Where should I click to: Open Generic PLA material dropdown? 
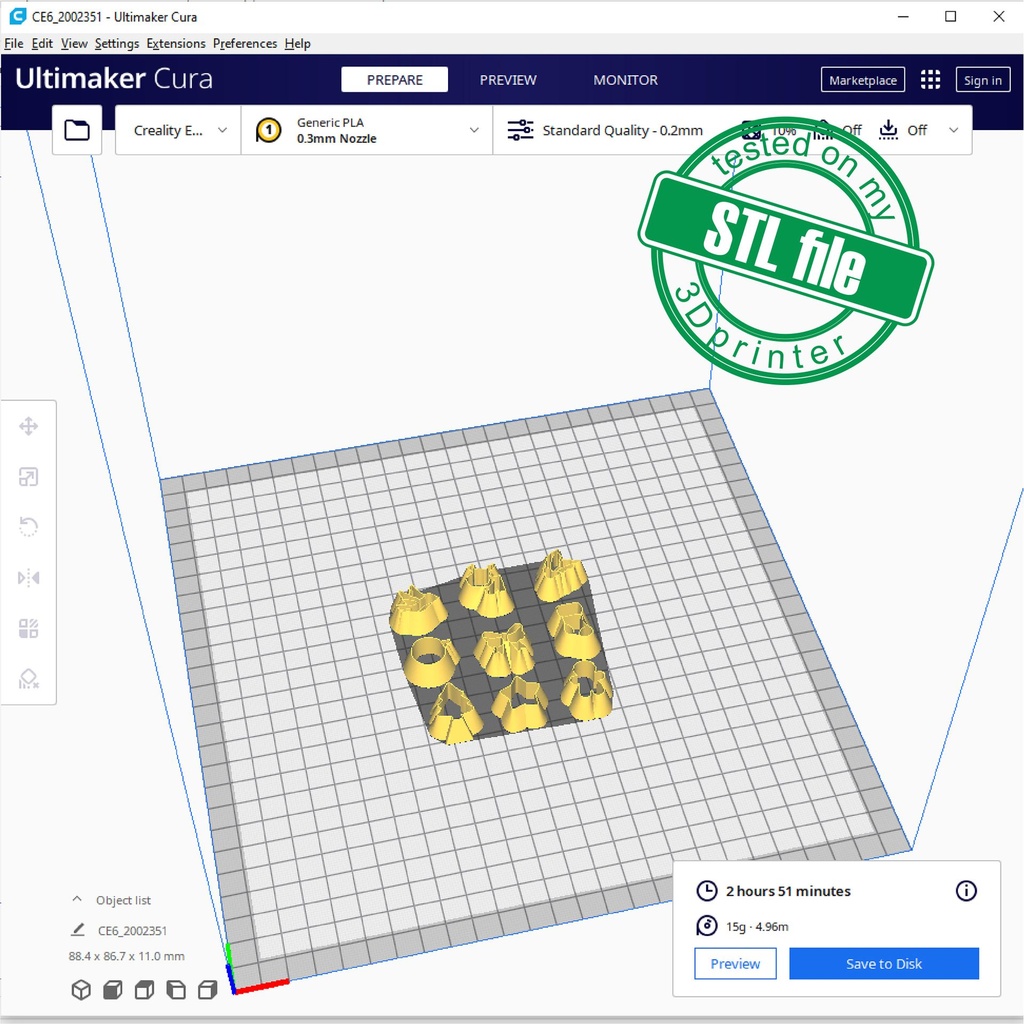tap(367, 130)
